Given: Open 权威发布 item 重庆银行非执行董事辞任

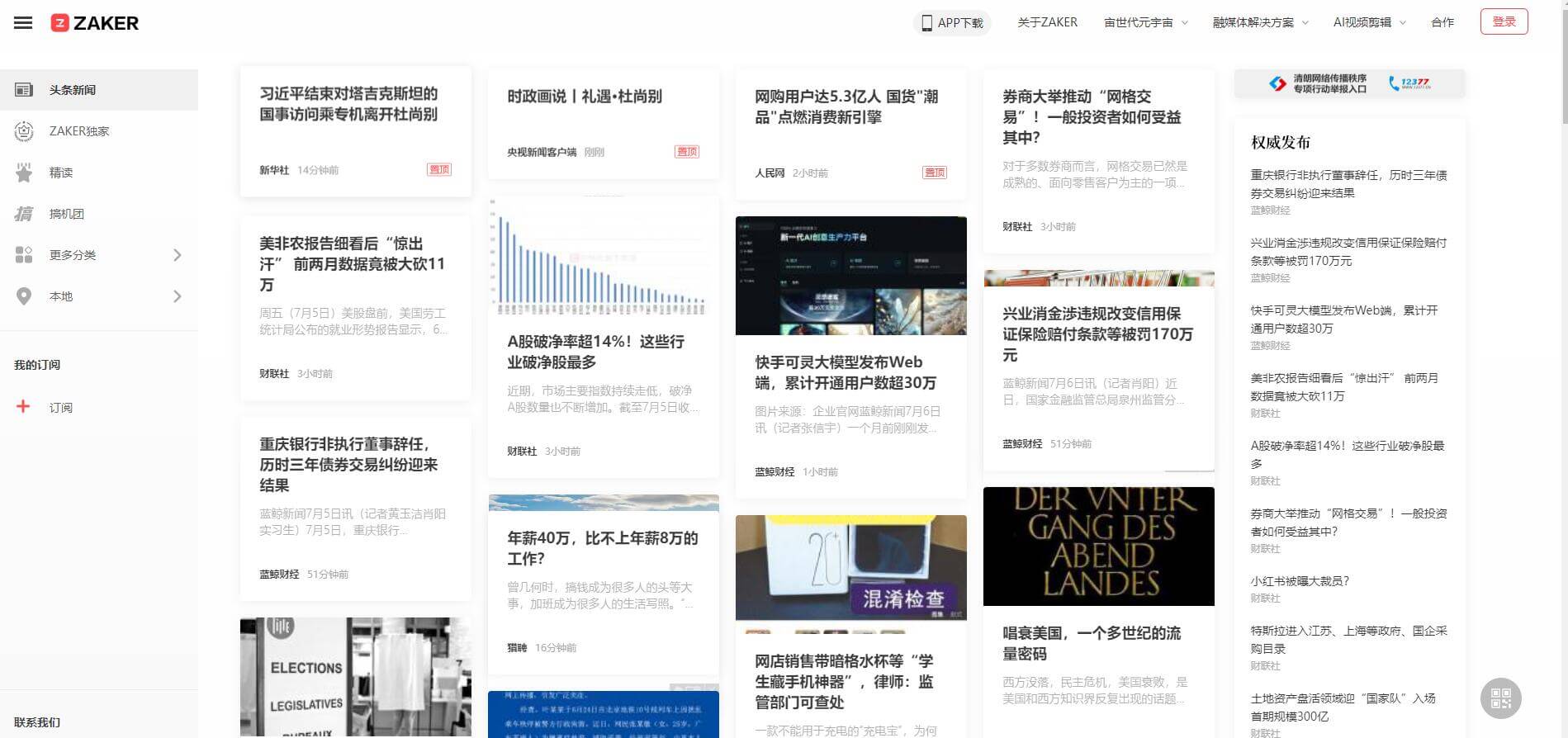Looking at the screenshot, I should (x=1348, y=184).
